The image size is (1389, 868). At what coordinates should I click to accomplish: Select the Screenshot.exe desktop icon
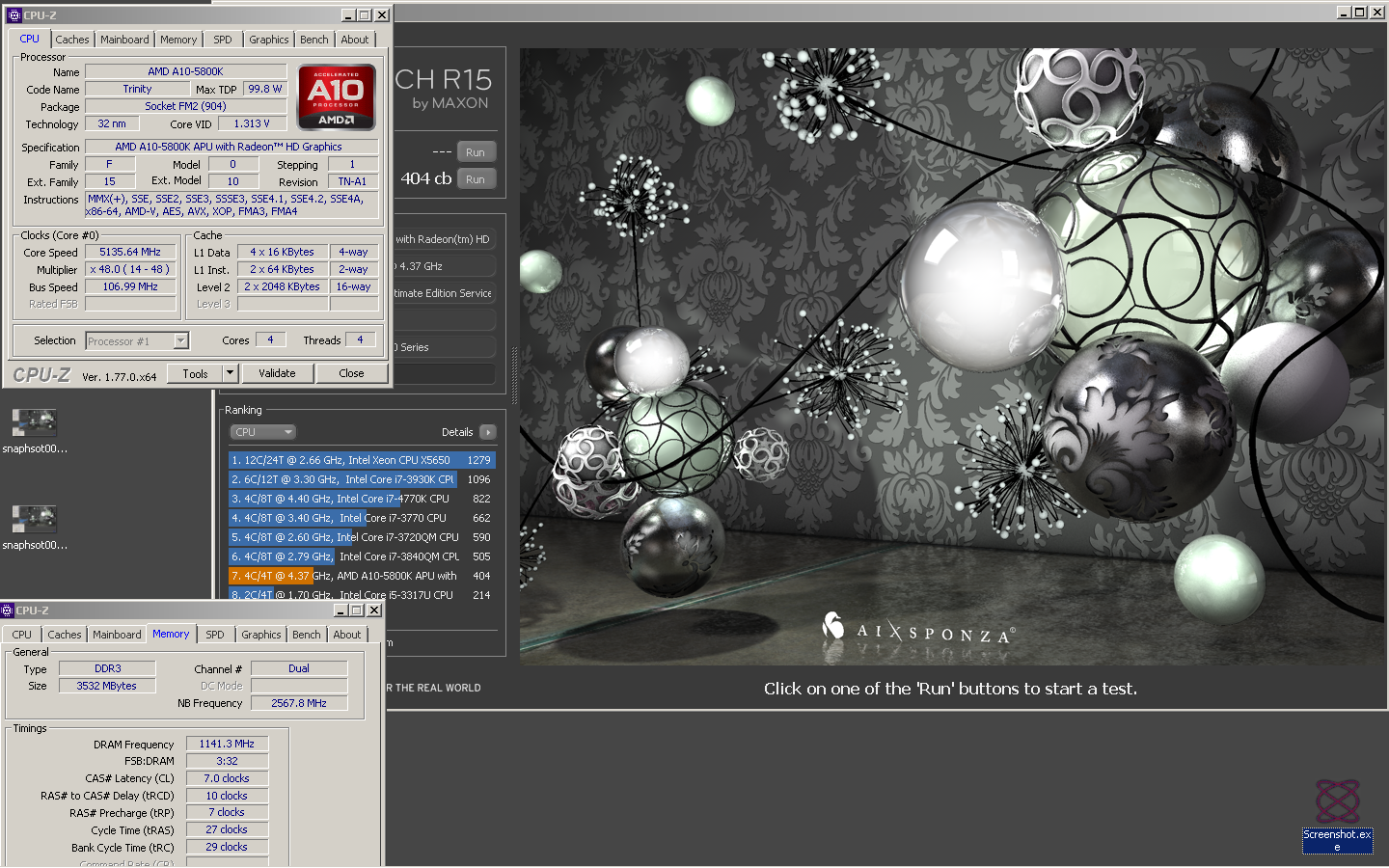[x=1337, y=817]
